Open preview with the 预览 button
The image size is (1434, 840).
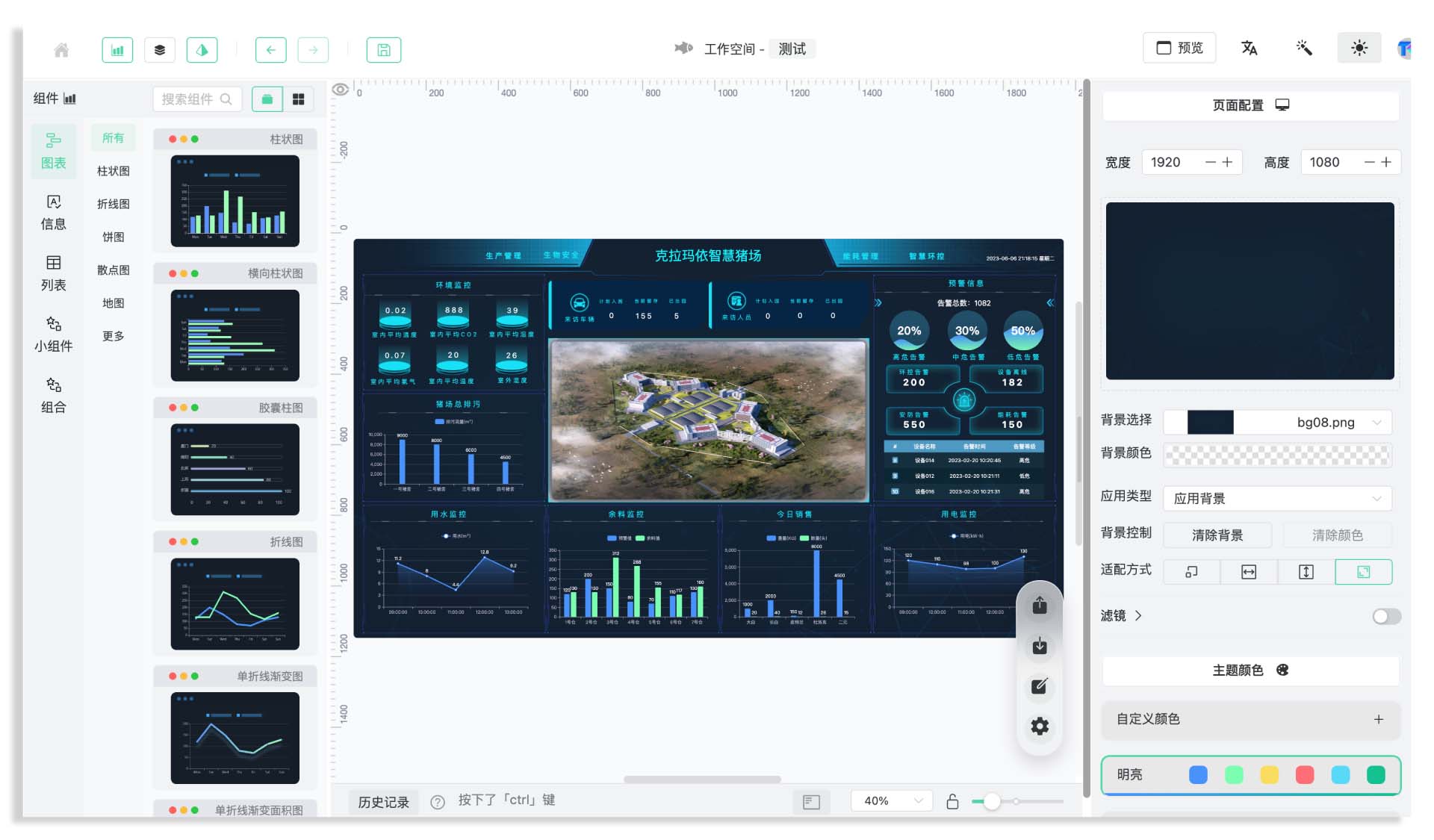[1179, 48]
